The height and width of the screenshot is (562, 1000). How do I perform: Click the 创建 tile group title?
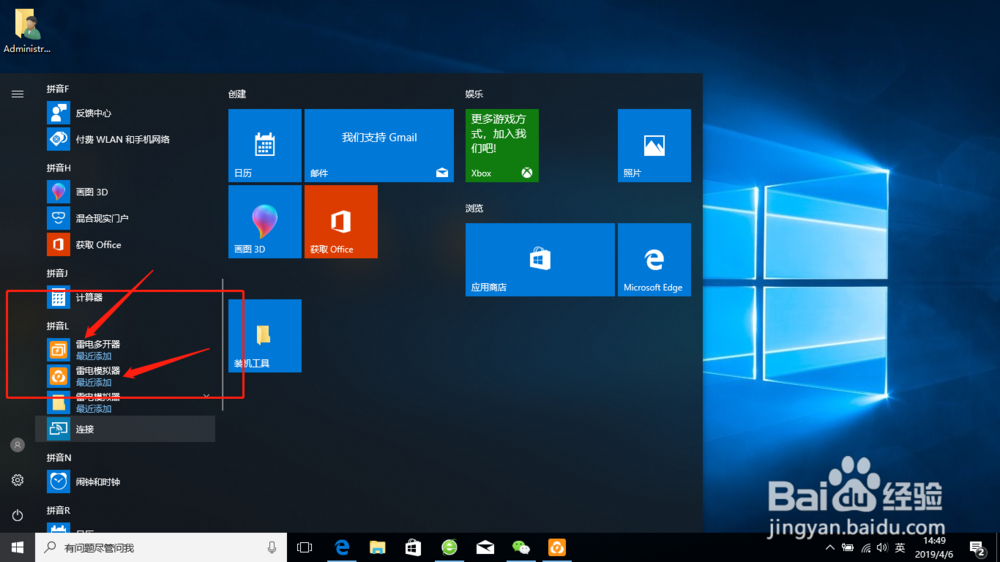(237, 94)
